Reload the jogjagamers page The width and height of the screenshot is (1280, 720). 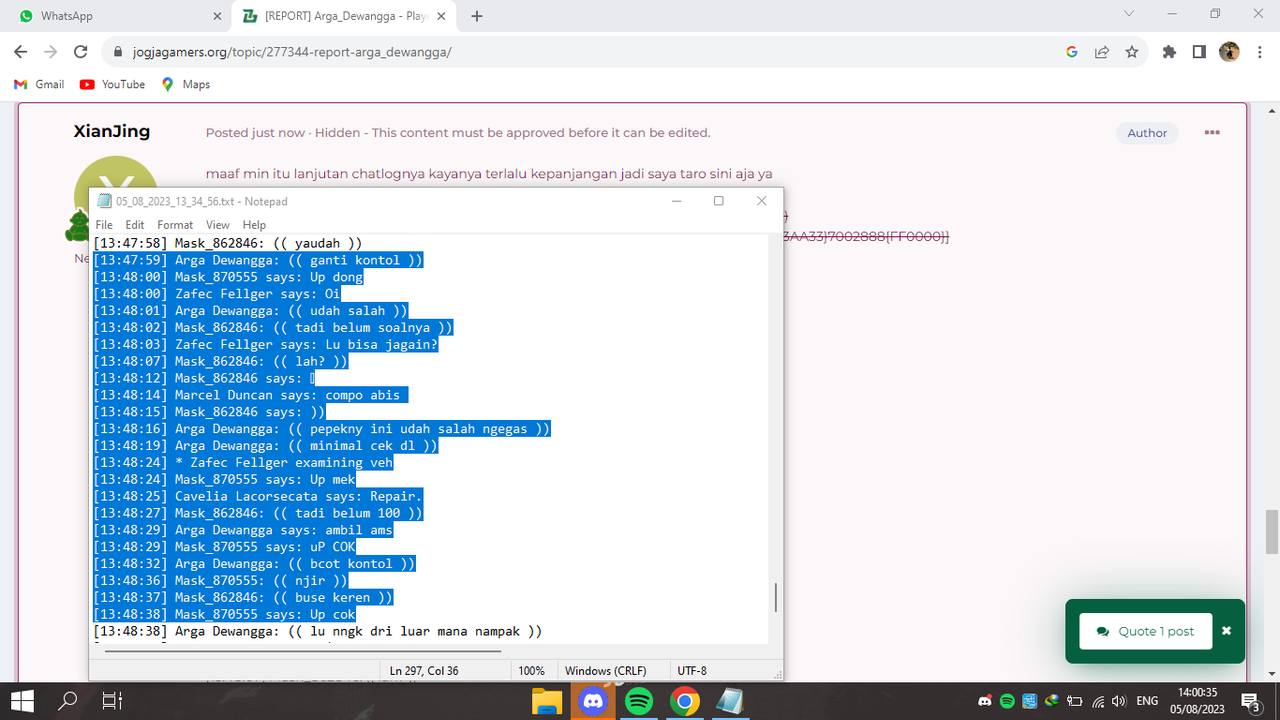[x=81, y=52]
